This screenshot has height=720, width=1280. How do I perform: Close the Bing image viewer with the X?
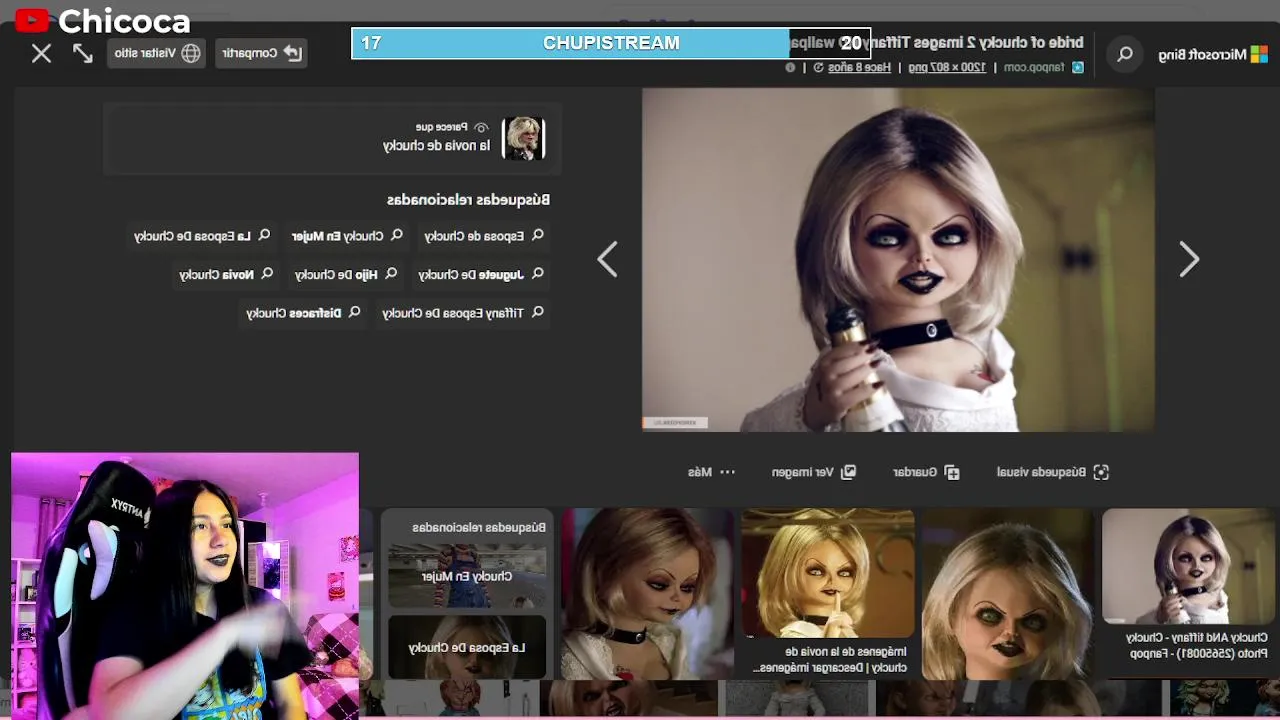coord(41,54)
